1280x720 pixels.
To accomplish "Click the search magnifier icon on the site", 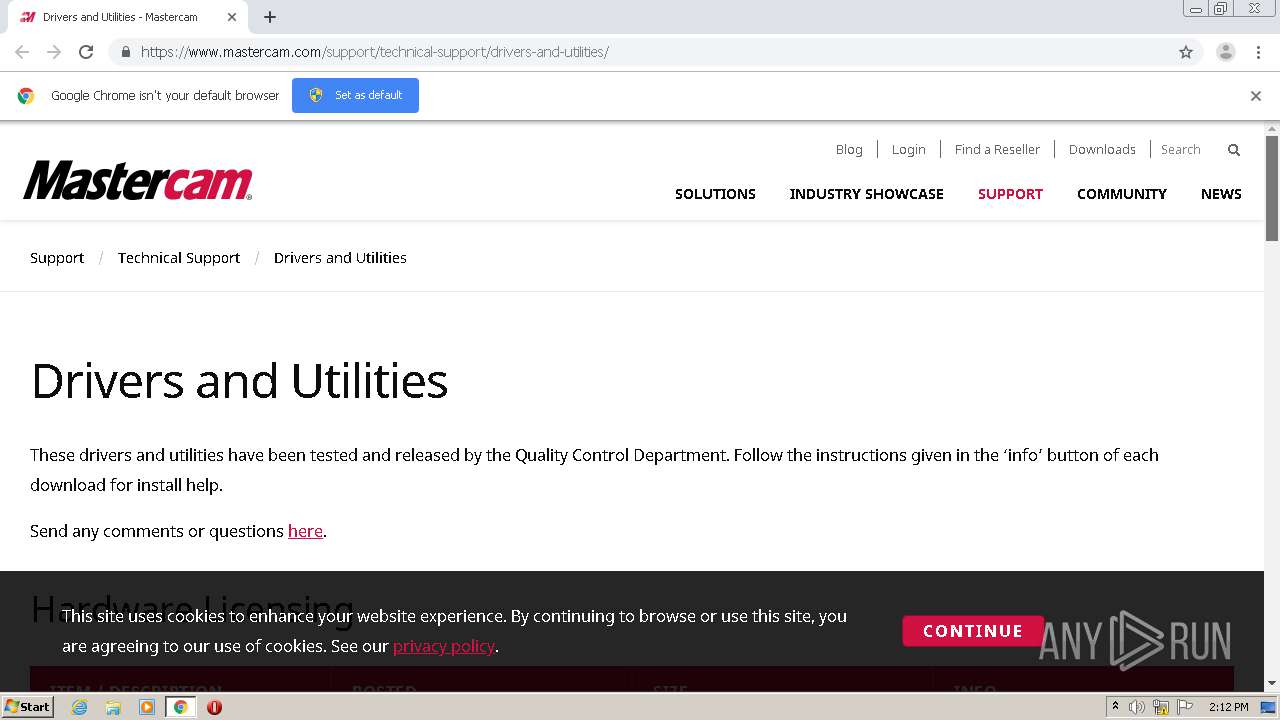I will pos(1234,150).
